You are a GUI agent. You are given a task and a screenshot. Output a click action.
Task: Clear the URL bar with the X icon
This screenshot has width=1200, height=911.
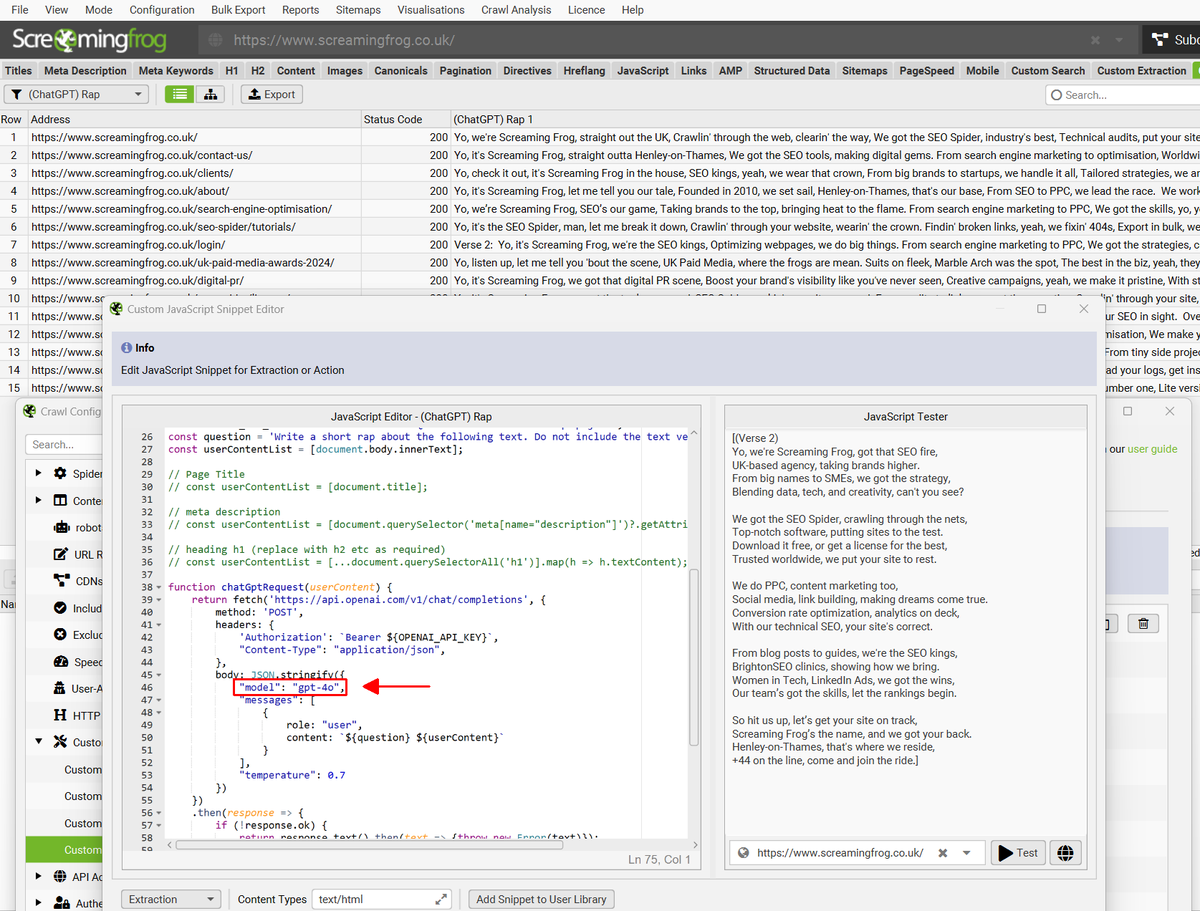pyautogui.click(x=1095, y=40)
